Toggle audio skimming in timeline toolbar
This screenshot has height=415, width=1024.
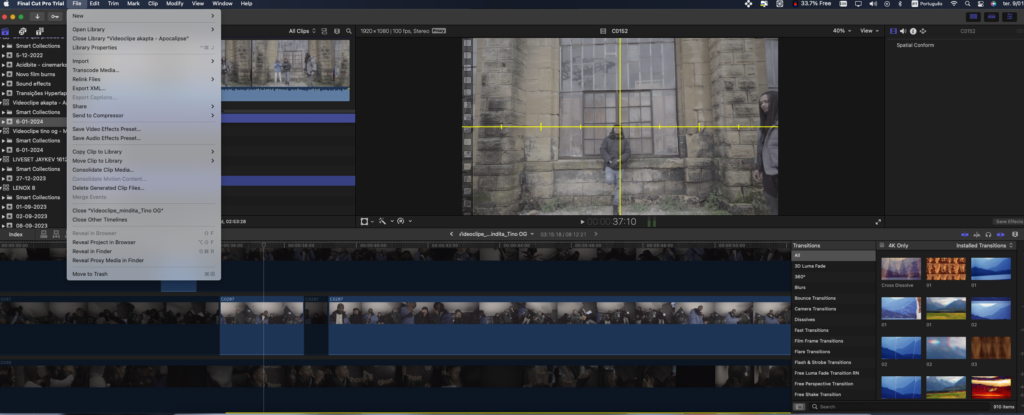tap(976, 234)
